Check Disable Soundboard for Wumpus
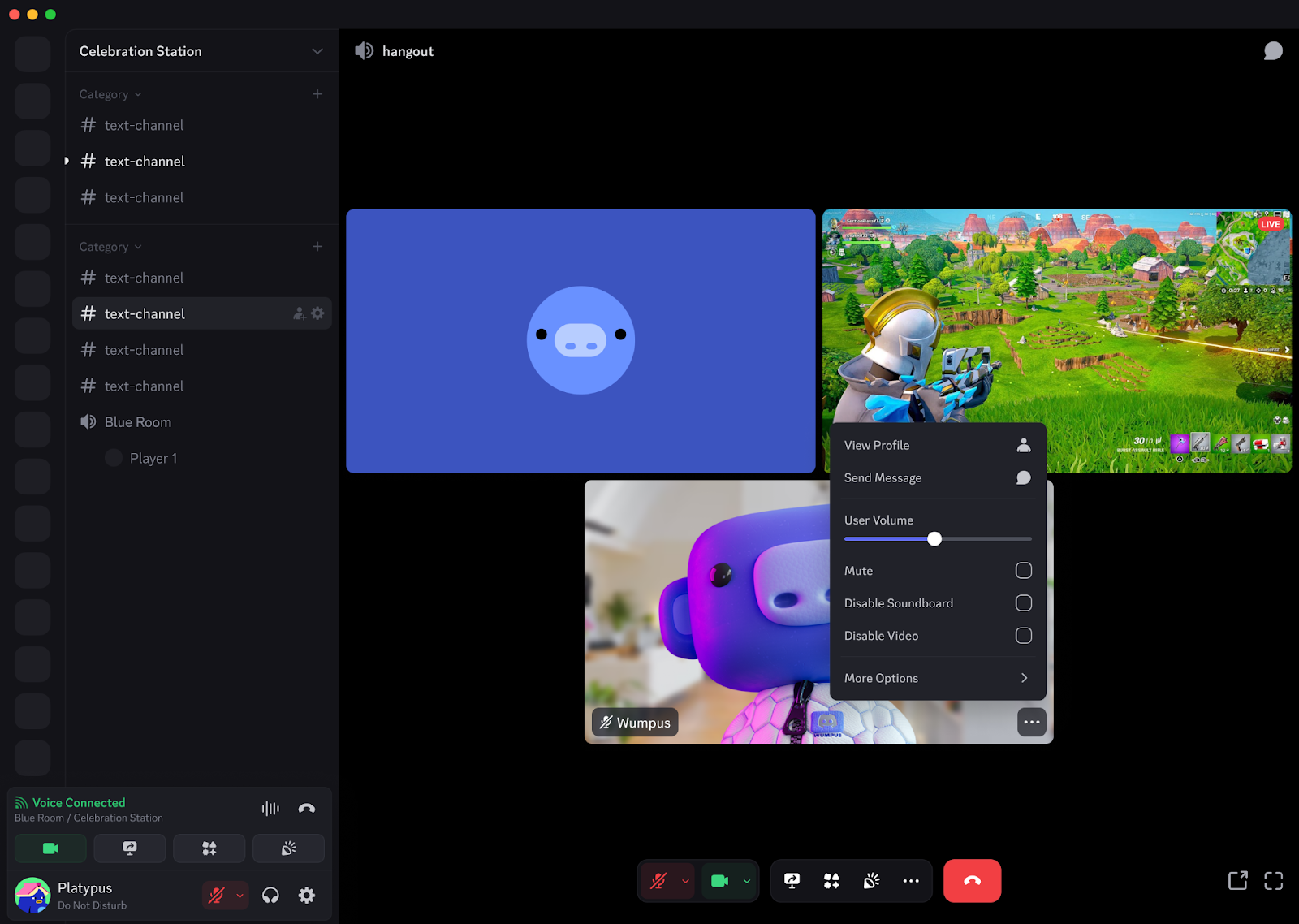Screen dimensions: 1299x924 (1024, 602)
